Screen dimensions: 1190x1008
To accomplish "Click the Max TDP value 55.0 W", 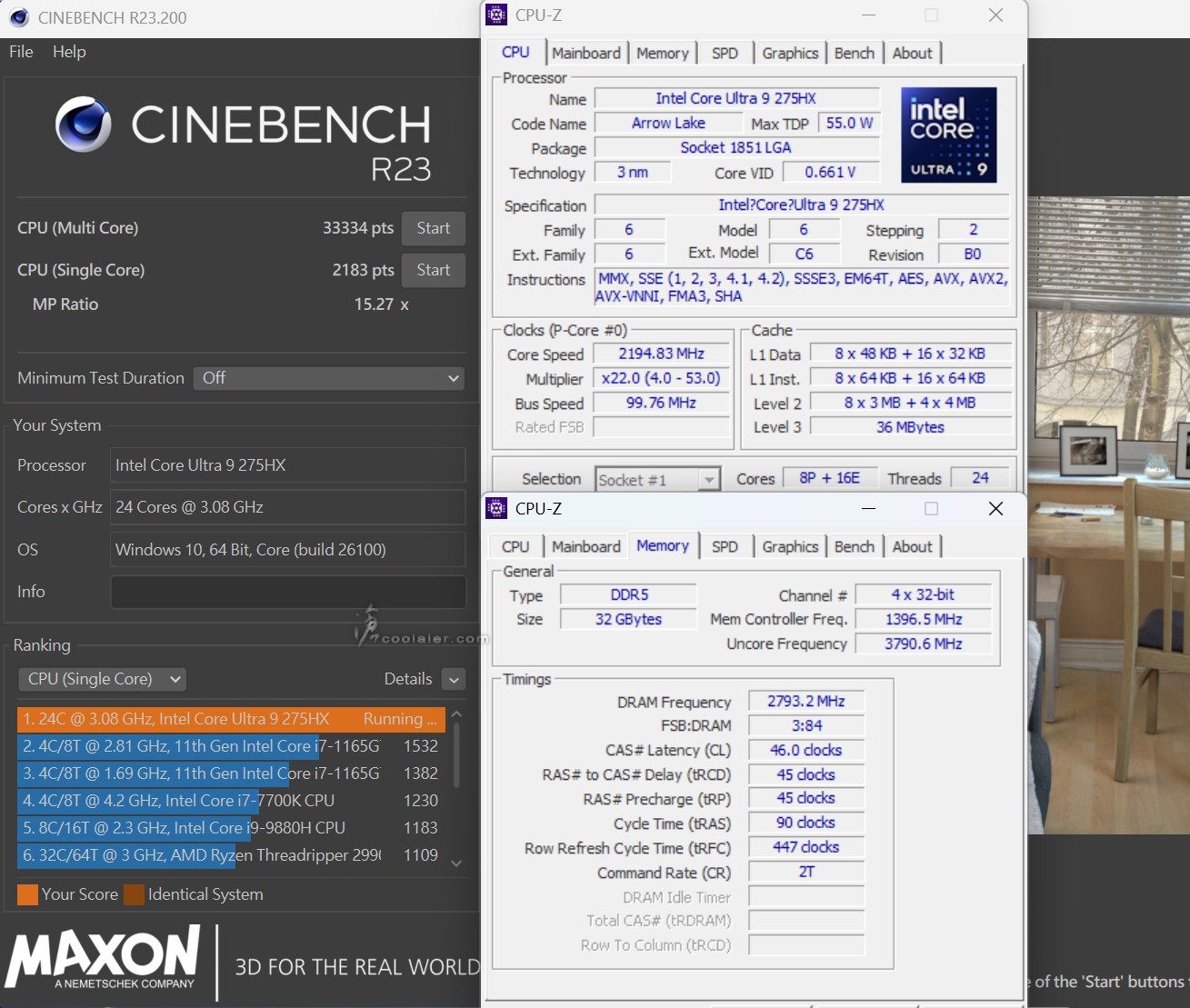I will click(849, 123).
